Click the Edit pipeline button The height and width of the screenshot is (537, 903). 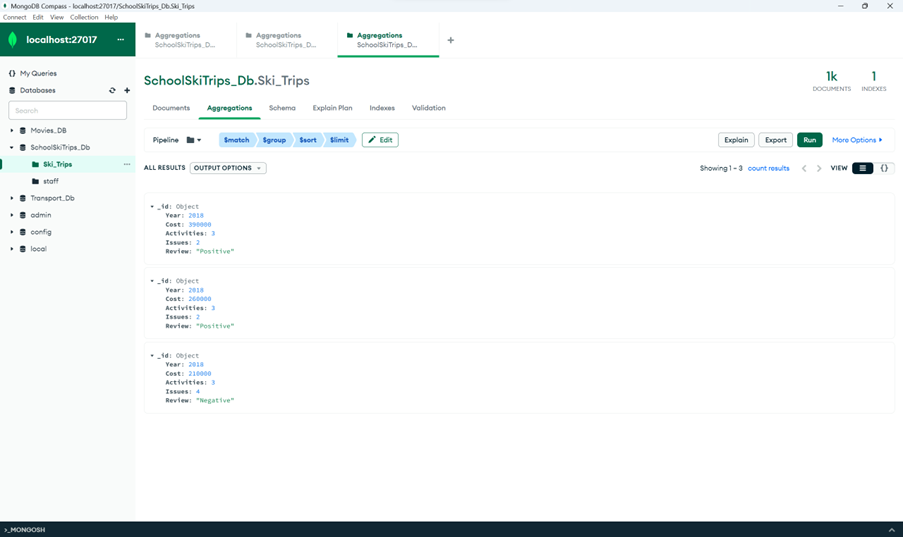tap(380, 140)
